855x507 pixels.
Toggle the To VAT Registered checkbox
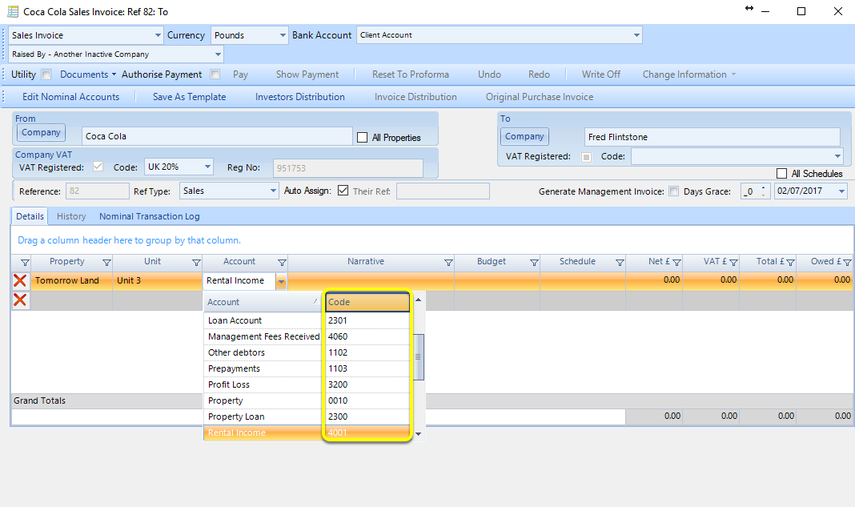(586, 157)
